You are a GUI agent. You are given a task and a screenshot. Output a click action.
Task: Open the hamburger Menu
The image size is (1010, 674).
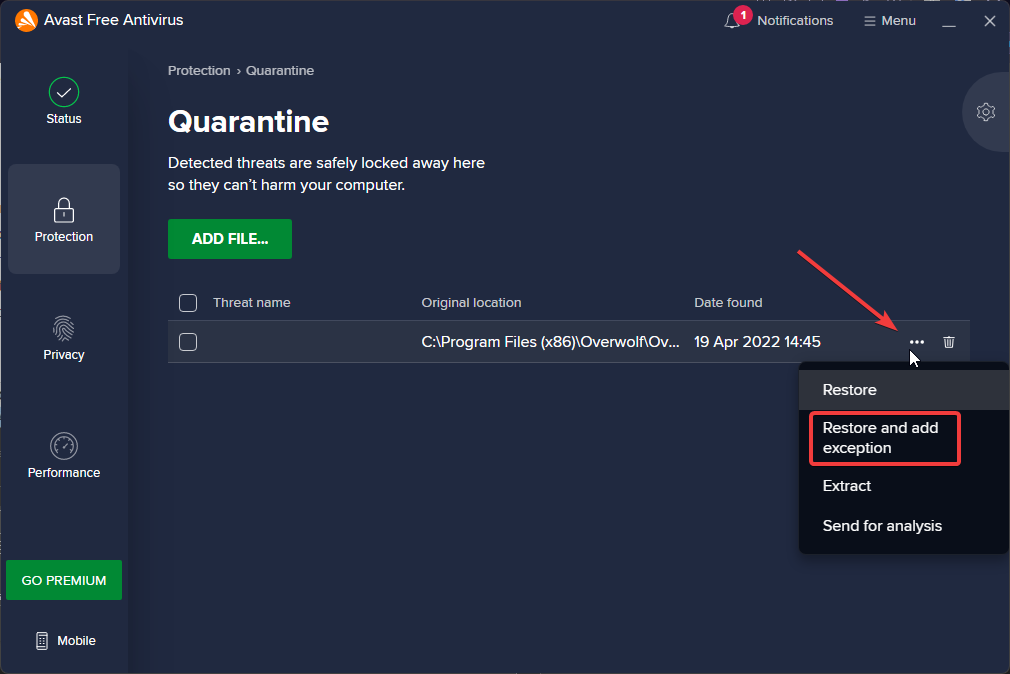[890, 21]
